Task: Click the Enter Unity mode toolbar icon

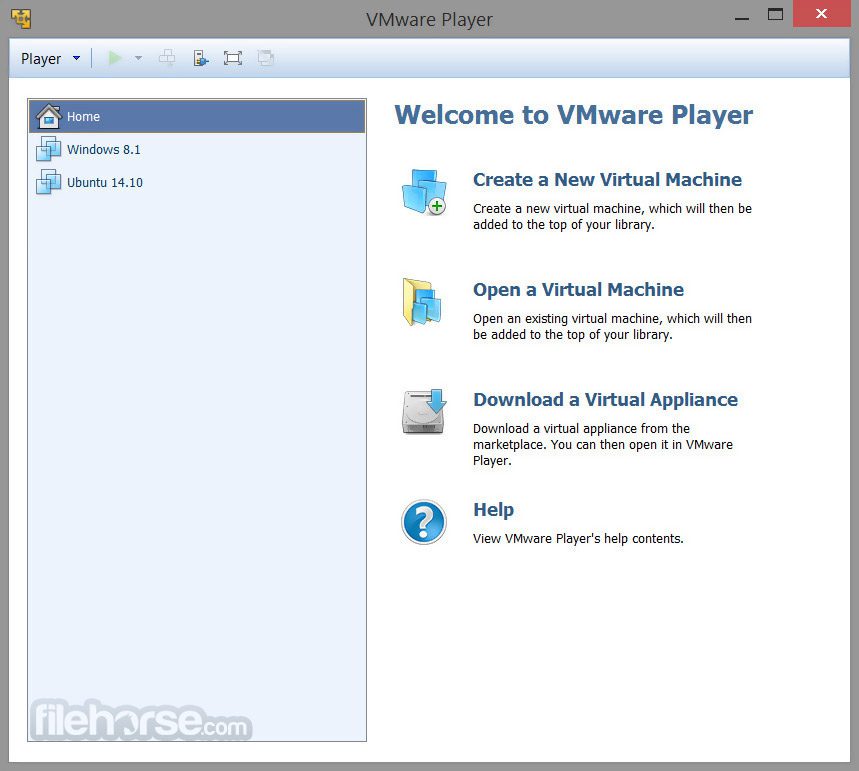Action: click(x=266, y=57)
